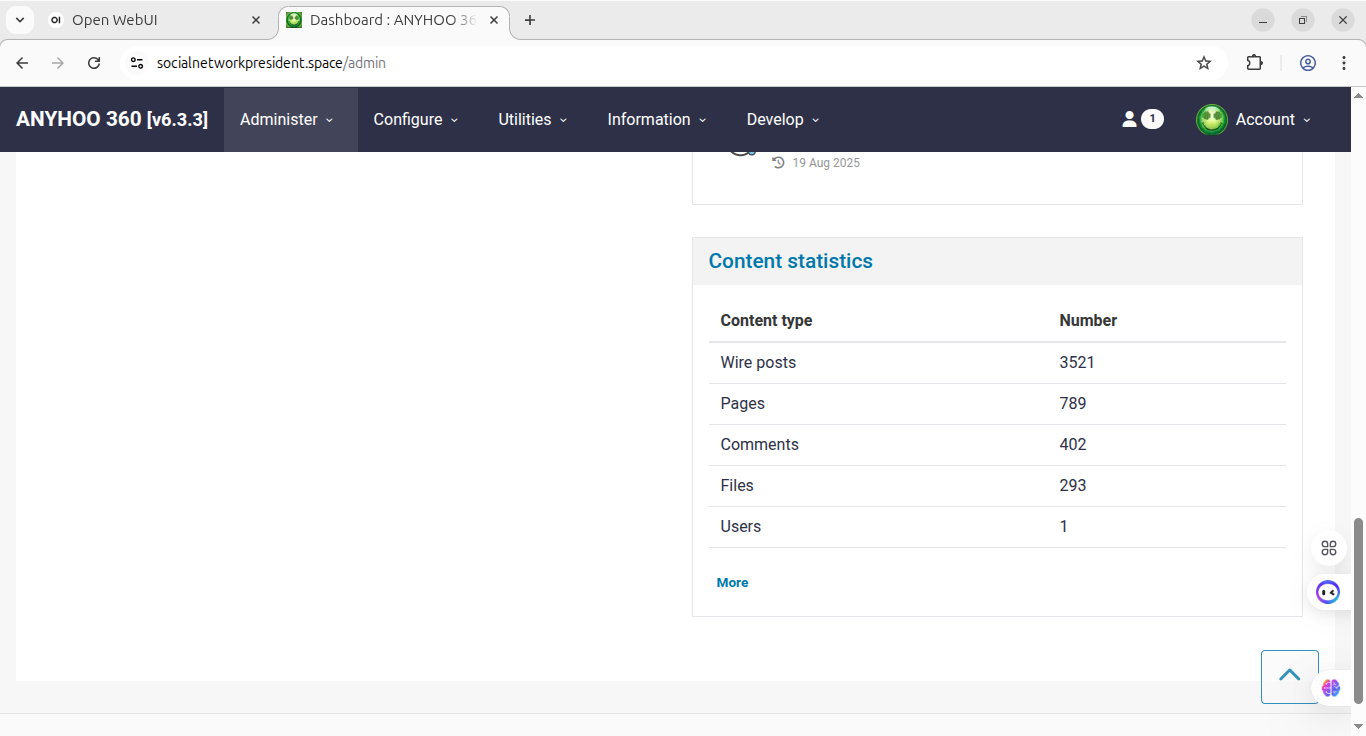Open the browser extensions puzzle icon
Screen dimensions: 1366x736
1254,63
